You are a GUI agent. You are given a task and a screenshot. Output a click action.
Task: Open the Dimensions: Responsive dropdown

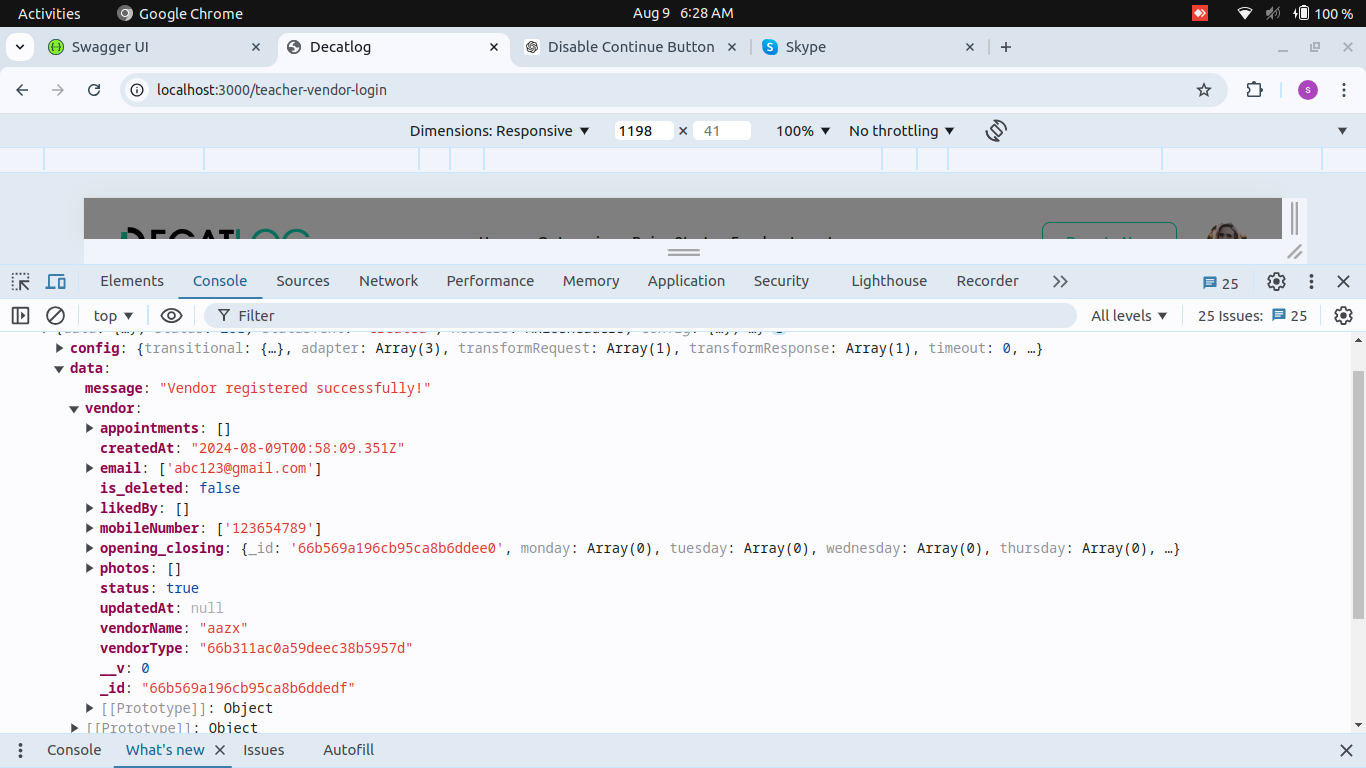[x=499, y=131]
